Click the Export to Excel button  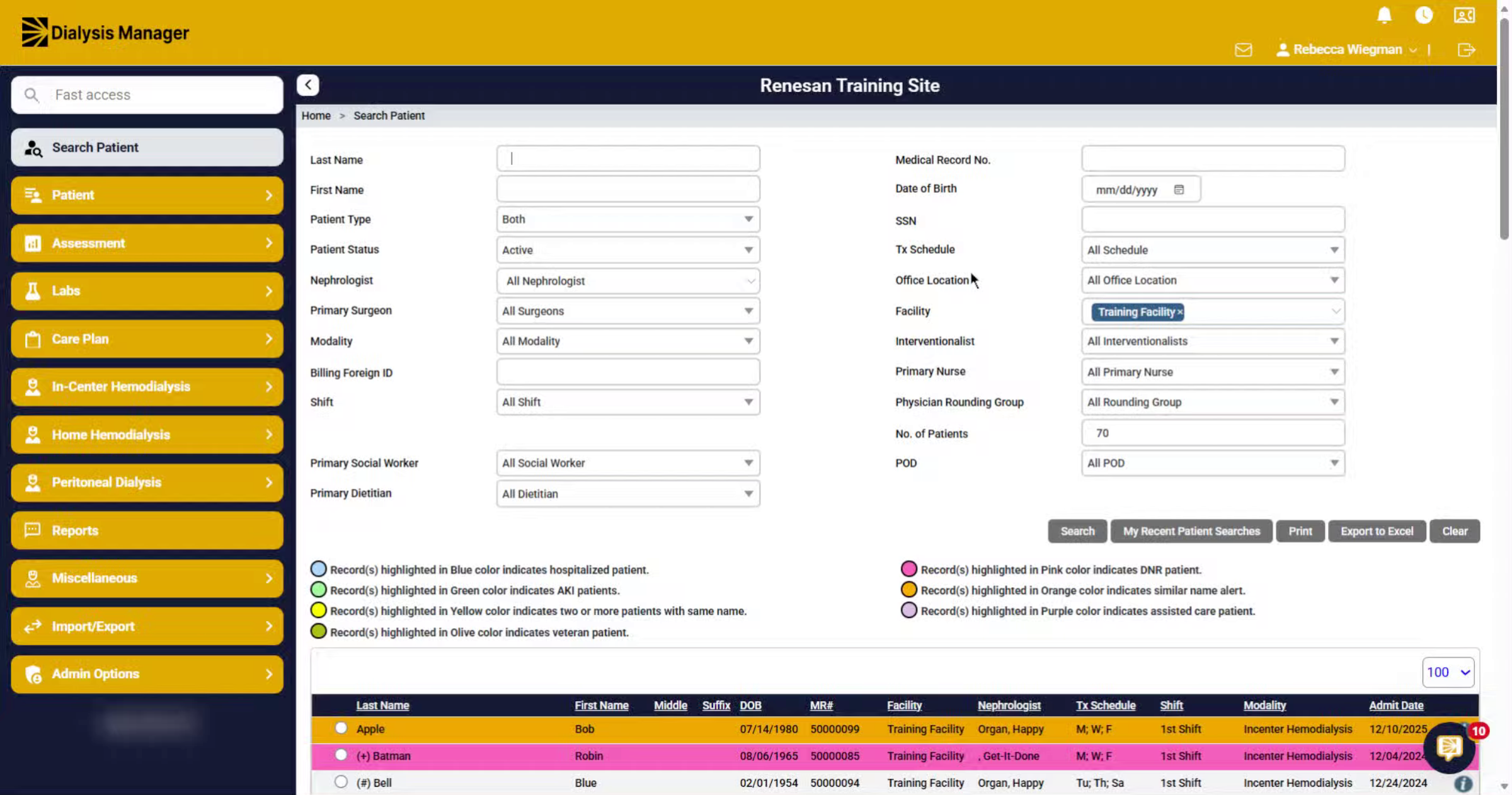click(x=1377, y=531)
